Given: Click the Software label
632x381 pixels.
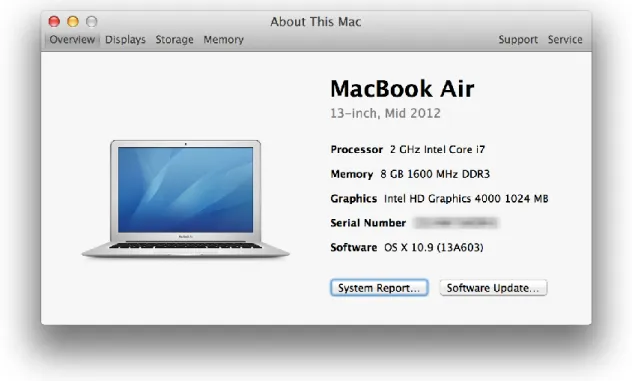Looking at the screenshot, I should [x=353, y=248].
